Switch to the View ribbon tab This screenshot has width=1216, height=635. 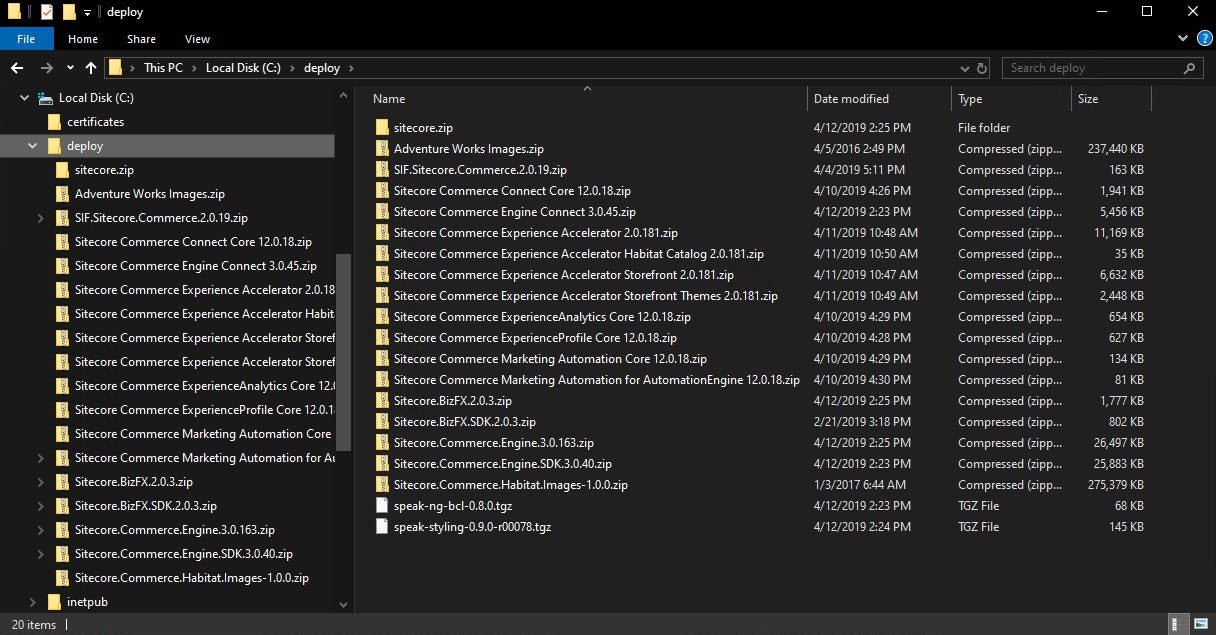click(x=197, y=39)
